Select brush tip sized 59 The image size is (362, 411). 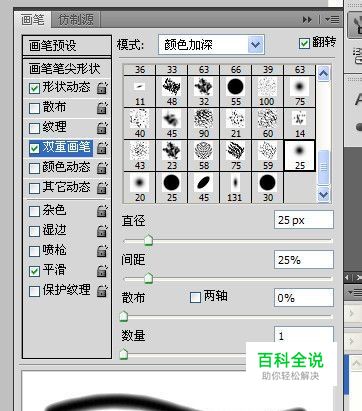click(x=268, y=155)
